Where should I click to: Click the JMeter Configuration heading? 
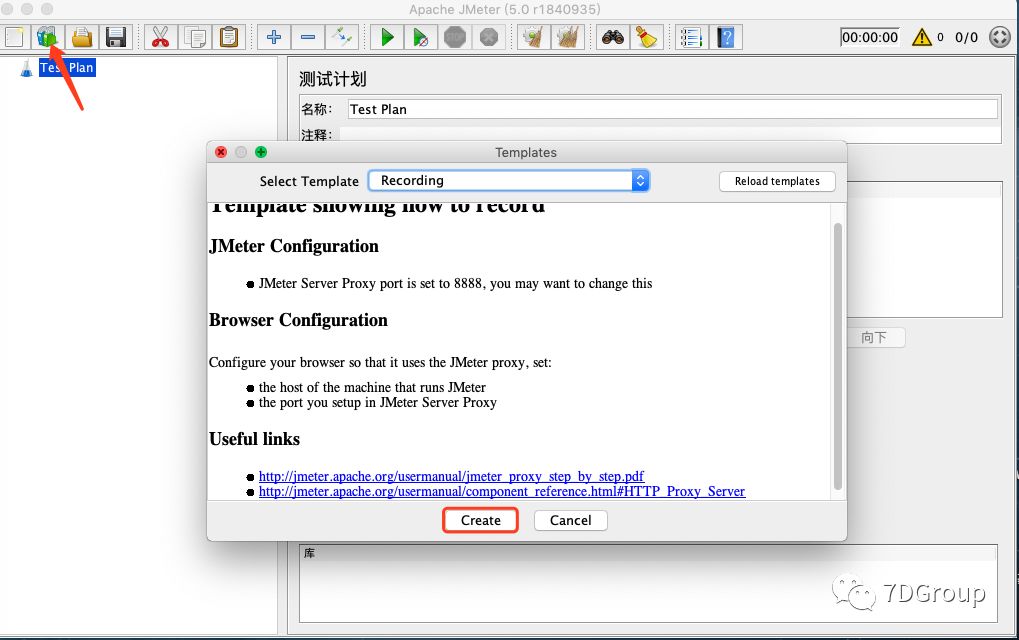[x=294, y=246]
